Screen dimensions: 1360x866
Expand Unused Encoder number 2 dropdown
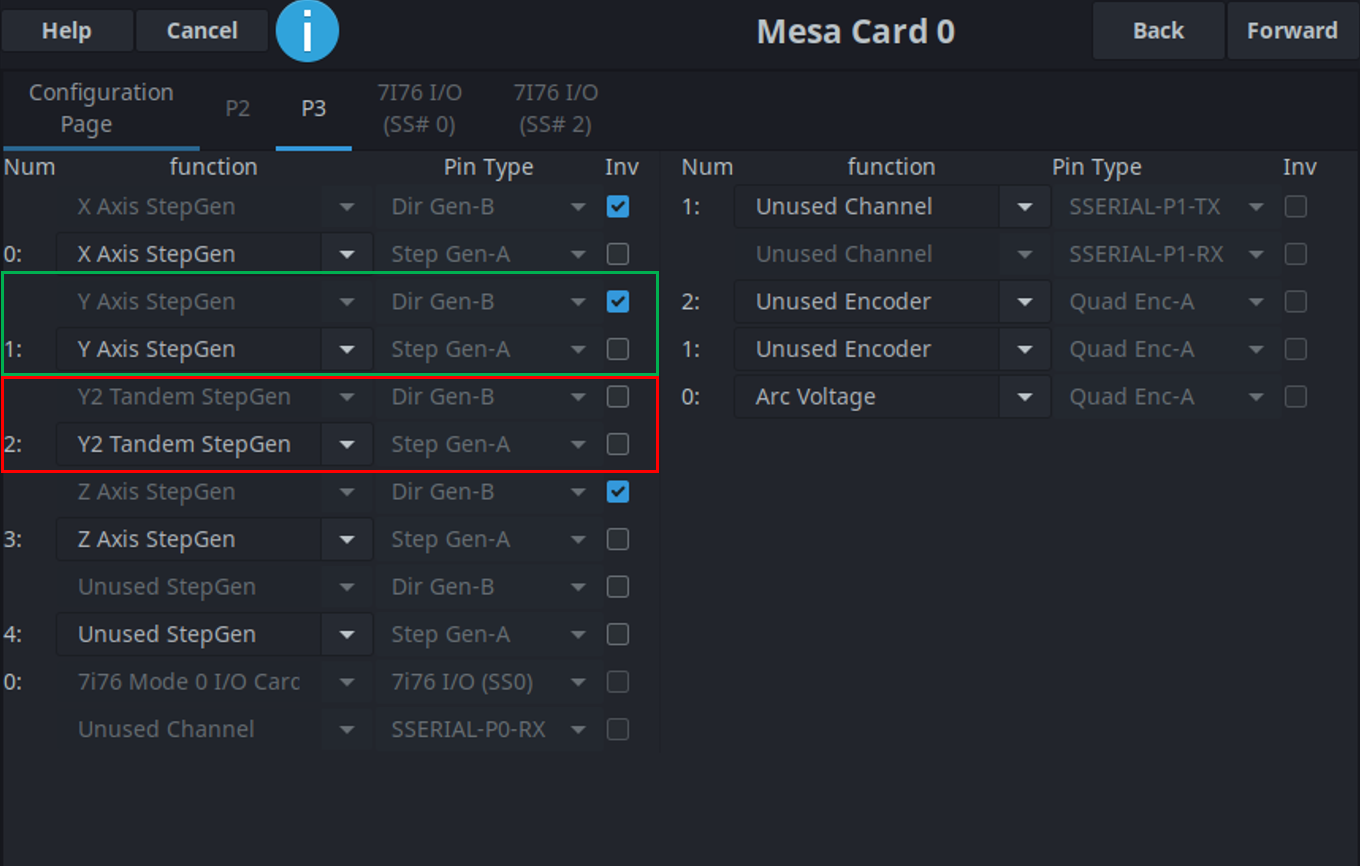892,302
